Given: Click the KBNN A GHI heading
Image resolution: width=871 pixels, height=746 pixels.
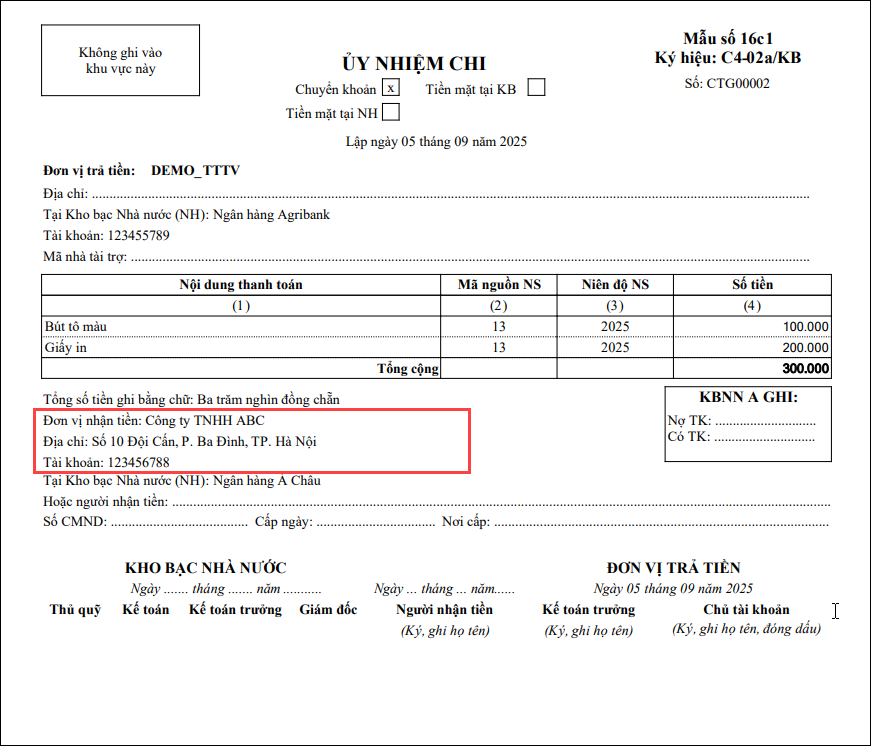Looking at the screenshot, I should pyautogui.click(x=748, y=397).
